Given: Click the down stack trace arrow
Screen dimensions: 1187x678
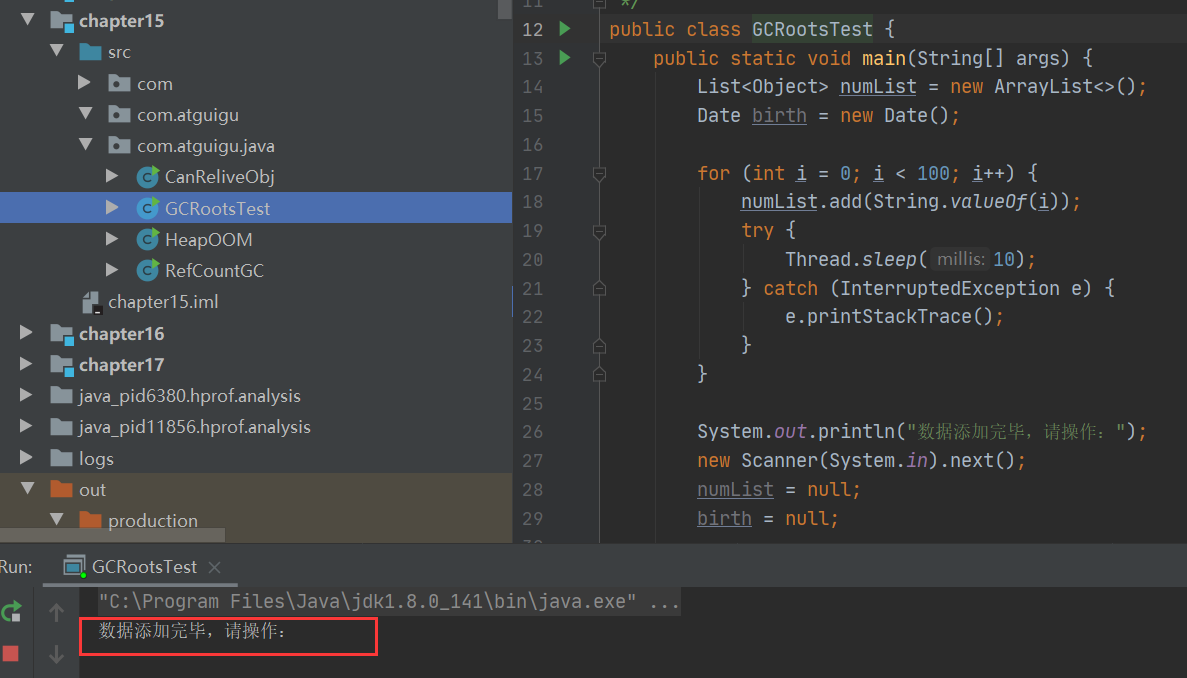Looking at the screenshot, I should [56, 653].
